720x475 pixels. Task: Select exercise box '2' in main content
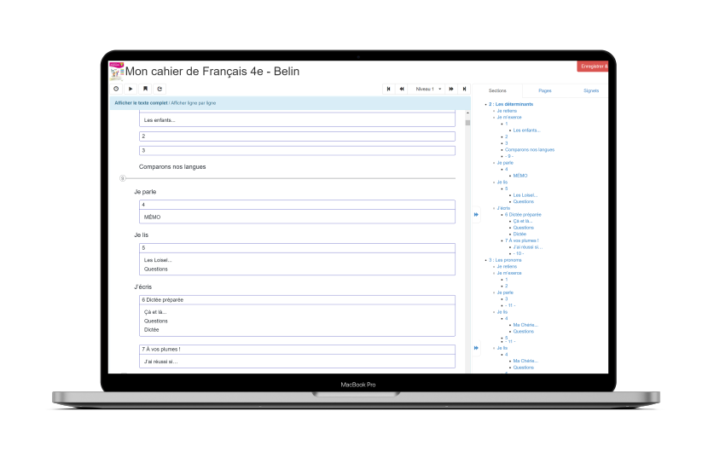(297, 136)
